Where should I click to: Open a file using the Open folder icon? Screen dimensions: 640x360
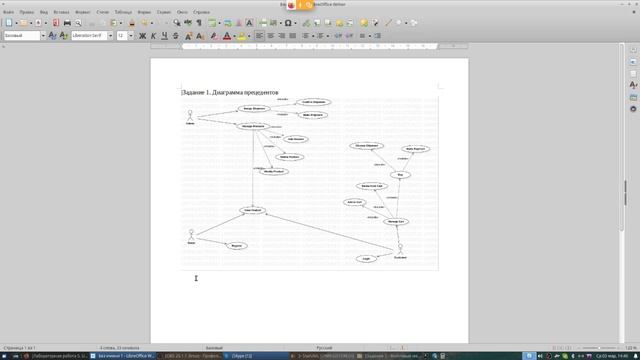coord(24,23)
